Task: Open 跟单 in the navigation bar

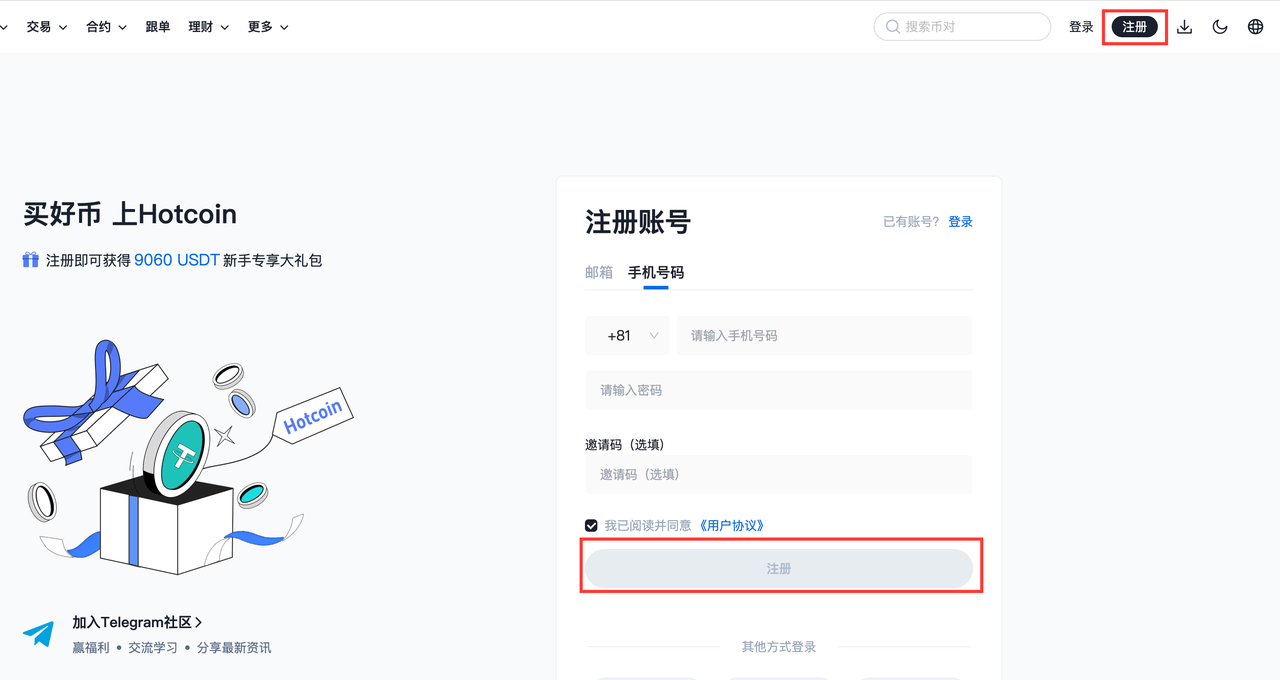Action: 158,27
